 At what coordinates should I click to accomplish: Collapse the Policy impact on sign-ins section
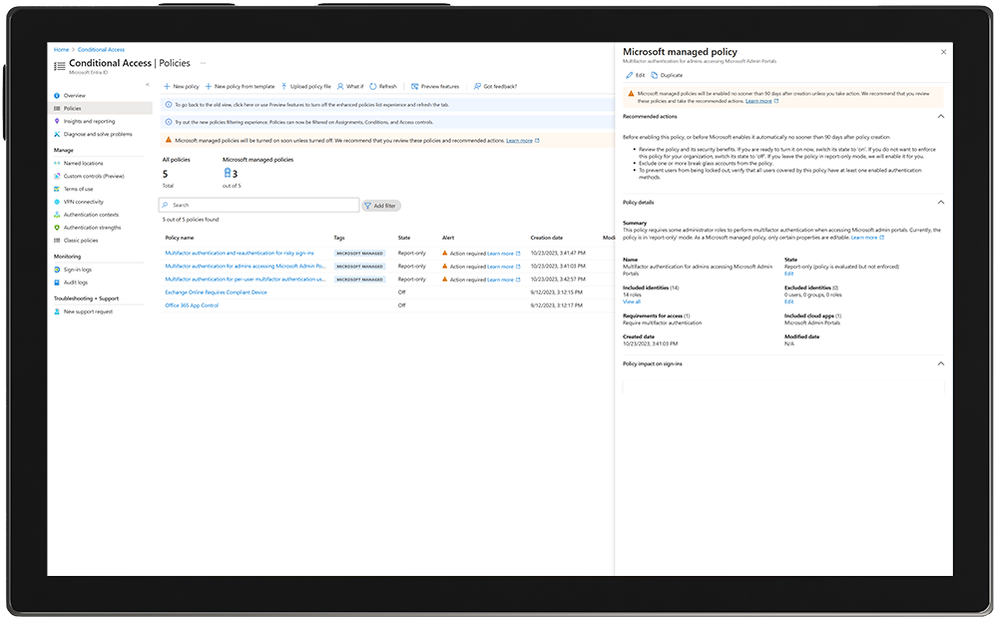pyautogui.click(x=941, y=364)
